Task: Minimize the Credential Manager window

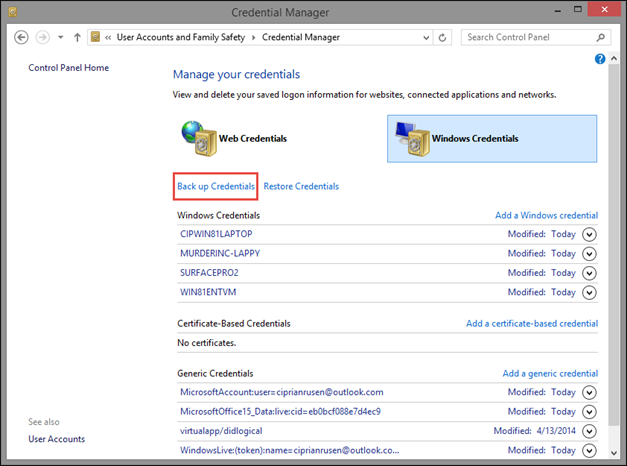Action: (x=558, y=10)
